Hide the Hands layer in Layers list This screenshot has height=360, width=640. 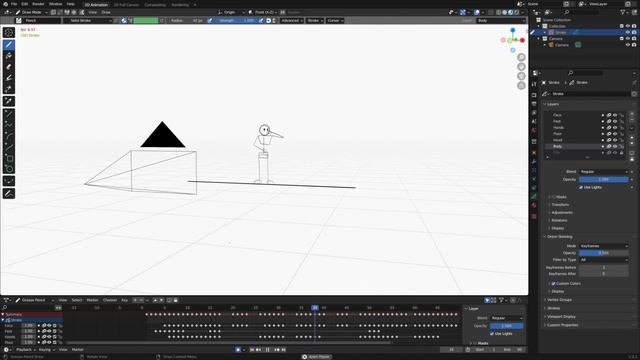615,127
